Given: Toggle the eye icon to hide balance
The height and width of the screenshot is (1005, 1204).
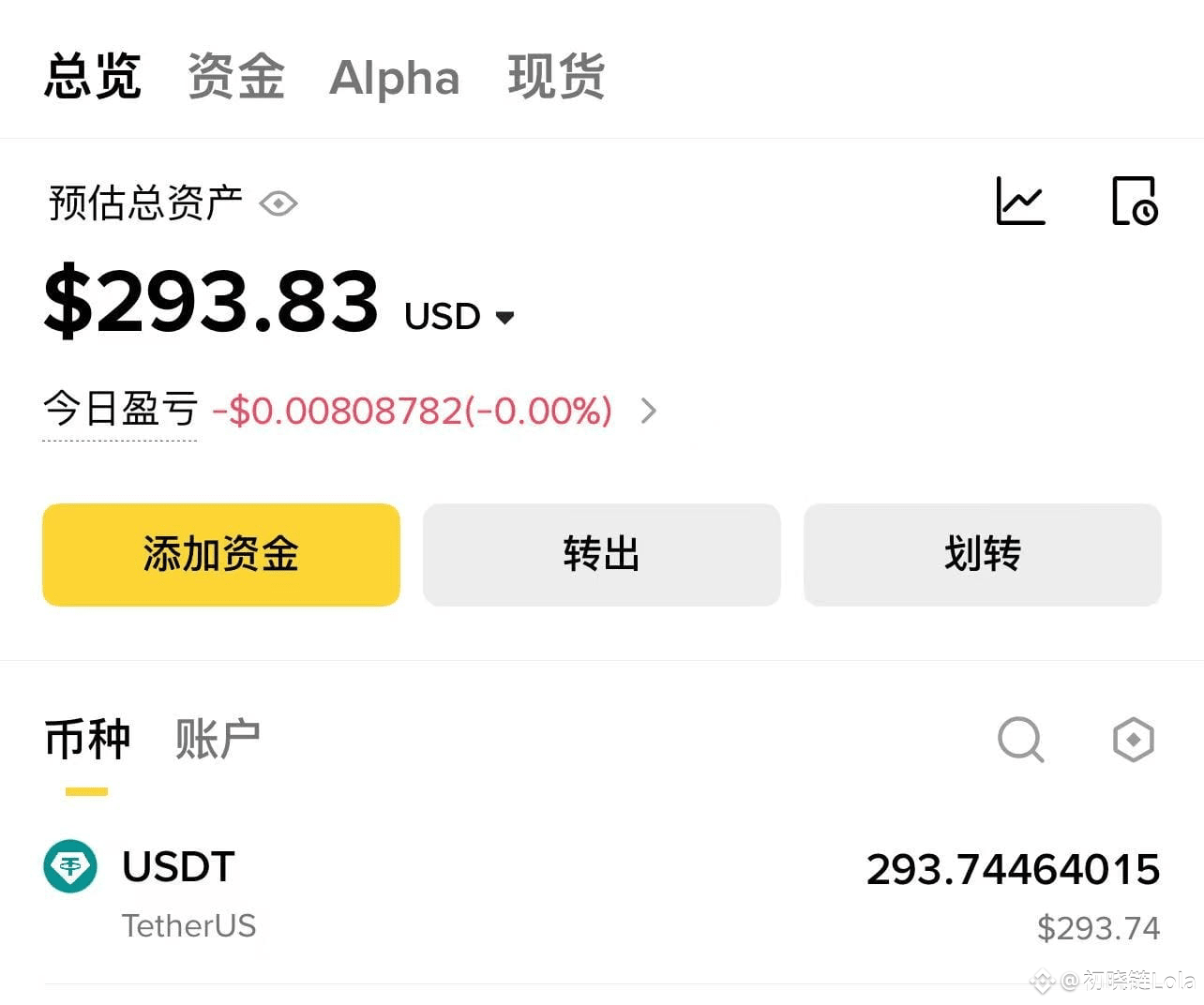Looking at the screenshot, I should tap(278, 203).
